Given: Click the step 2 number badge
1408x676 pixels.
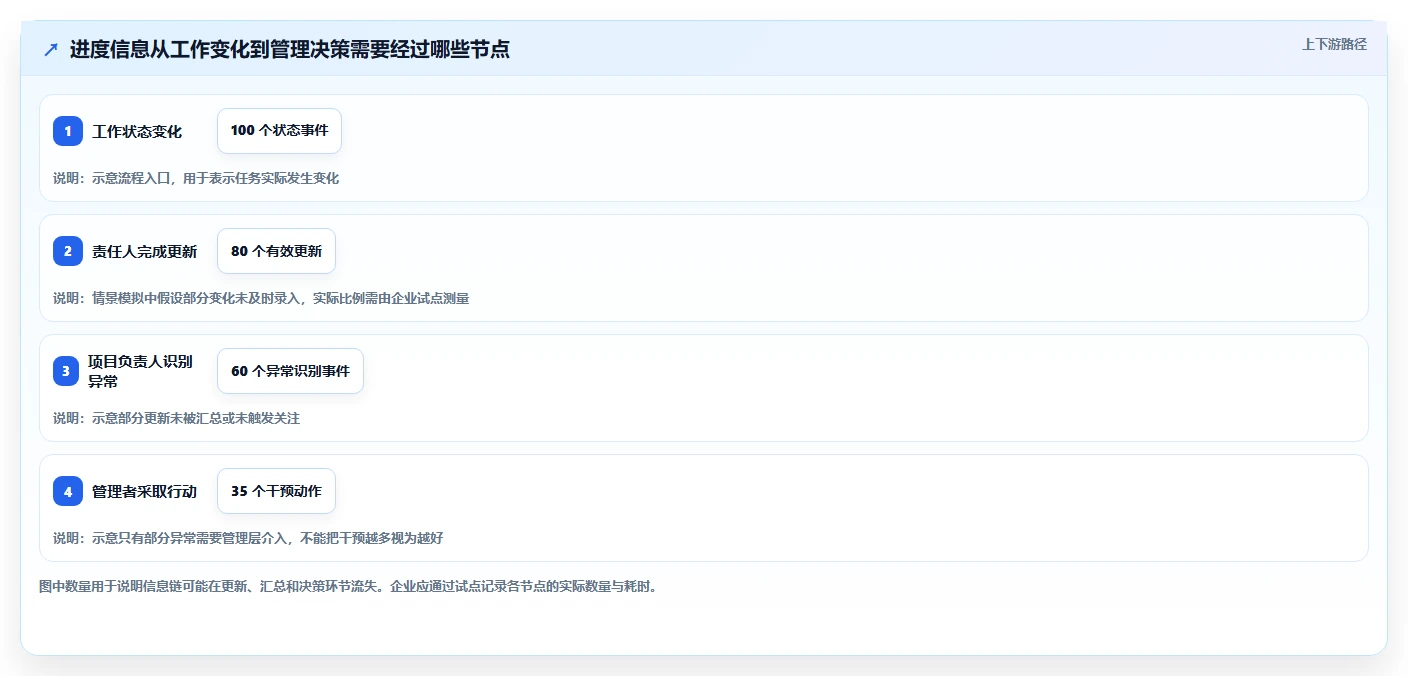Looking at the screenshot, I should click(68, 251).
